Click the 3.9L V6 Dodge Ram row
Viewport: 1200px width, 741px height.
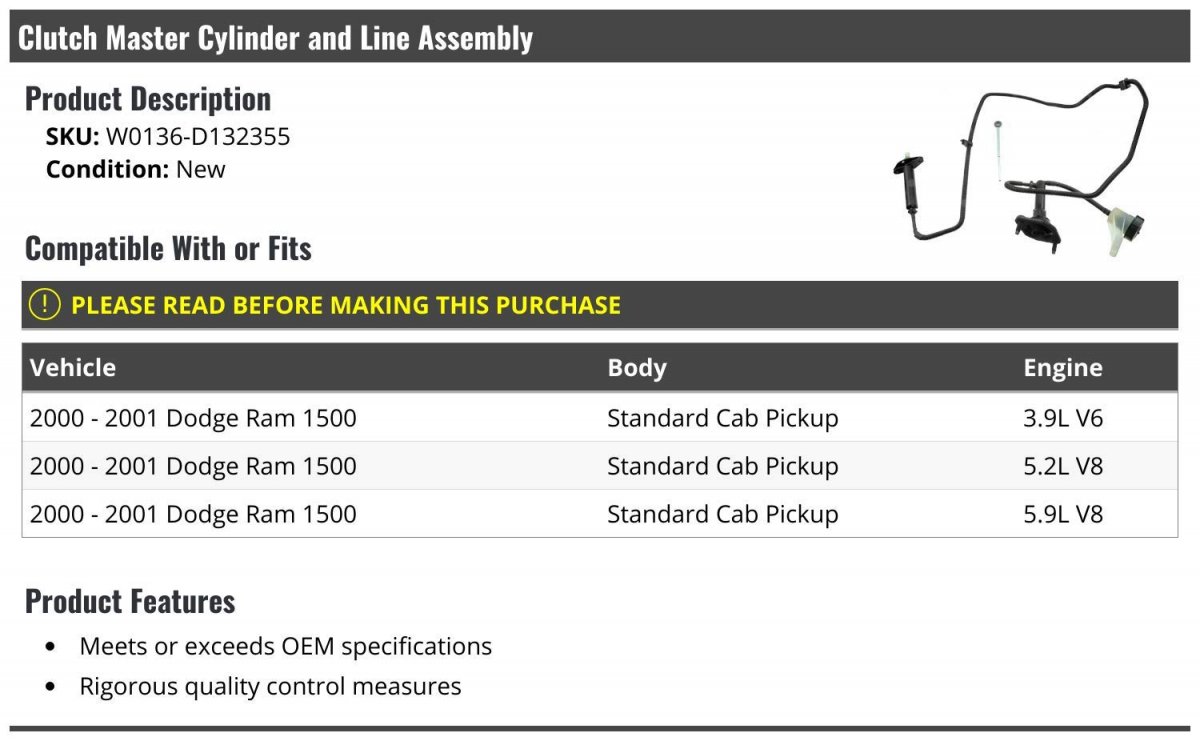click(x=600, y=417)
